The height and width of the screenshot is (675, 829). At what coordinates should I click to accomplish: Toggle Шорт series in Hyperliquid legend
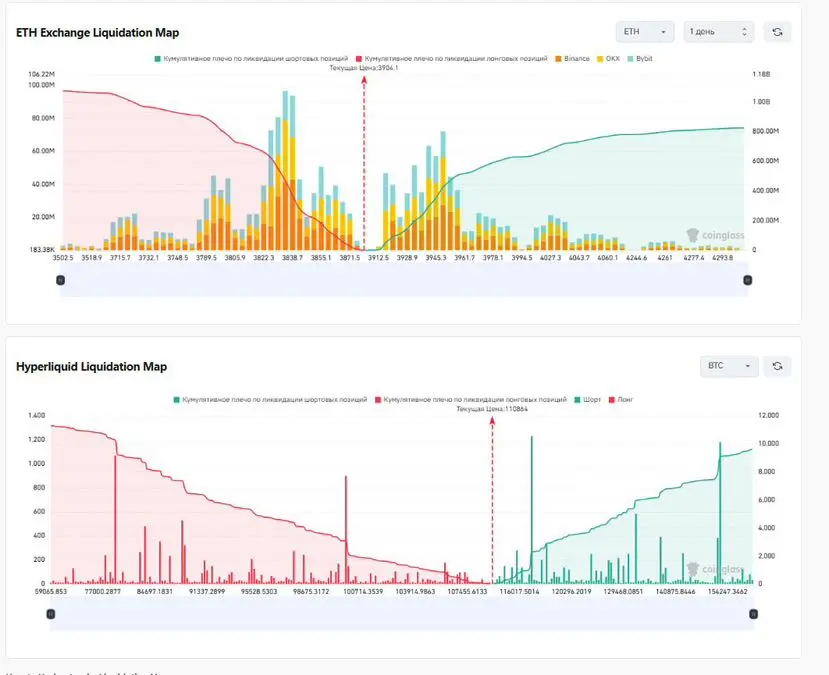587,400
